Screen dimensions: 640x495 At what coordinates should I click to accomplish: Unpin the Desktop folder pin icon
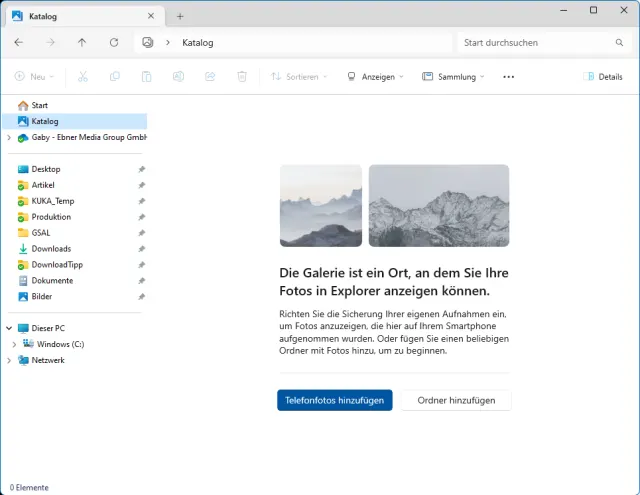(x=141, y=169)
